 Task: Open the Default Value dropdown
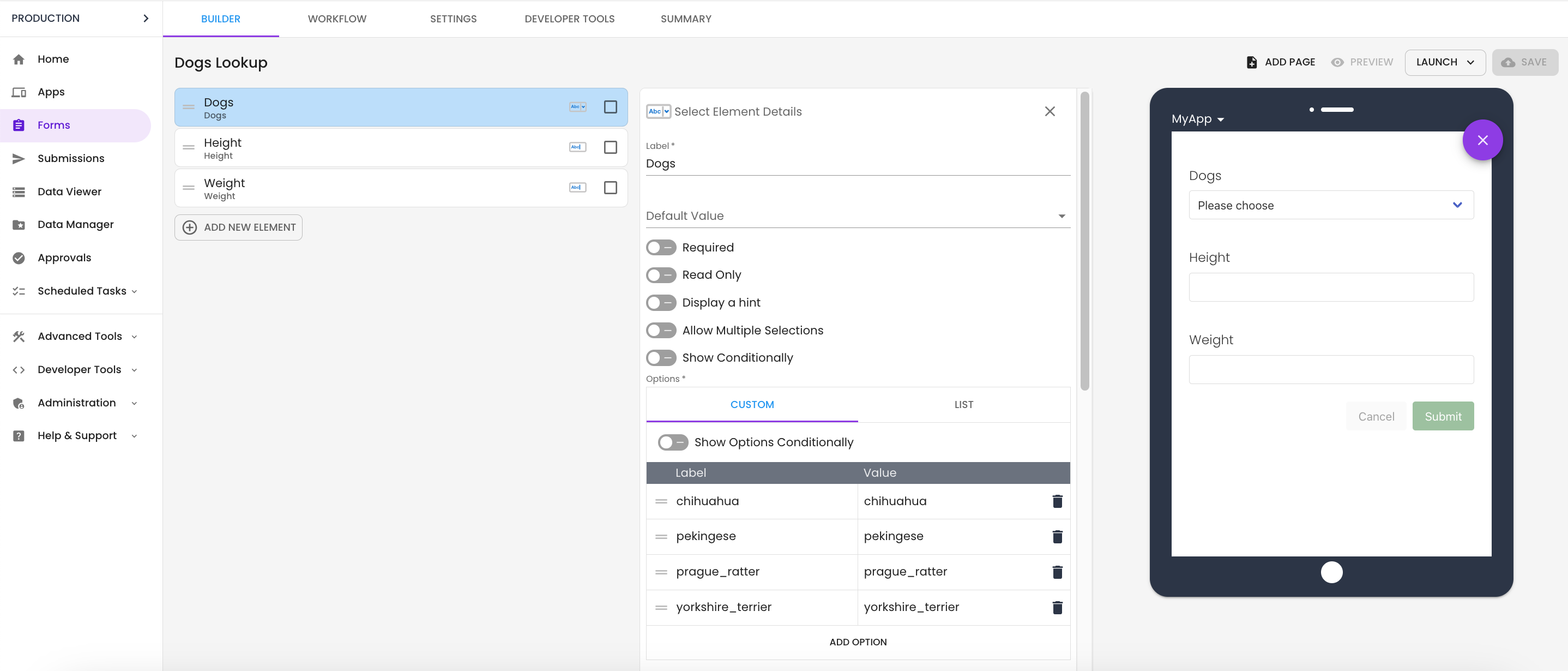[857, 216]
